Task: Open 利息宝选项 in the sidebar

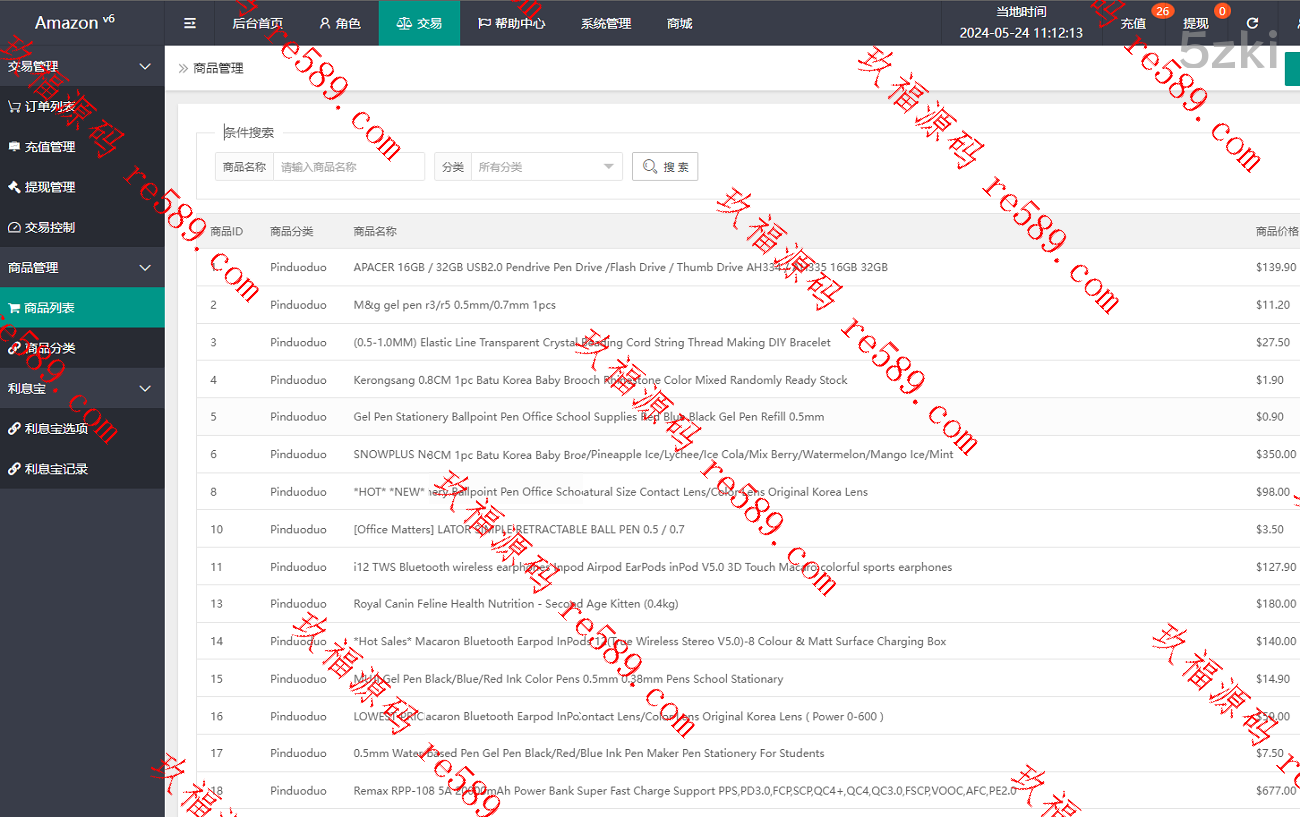Action: click(x=56, y=428)
